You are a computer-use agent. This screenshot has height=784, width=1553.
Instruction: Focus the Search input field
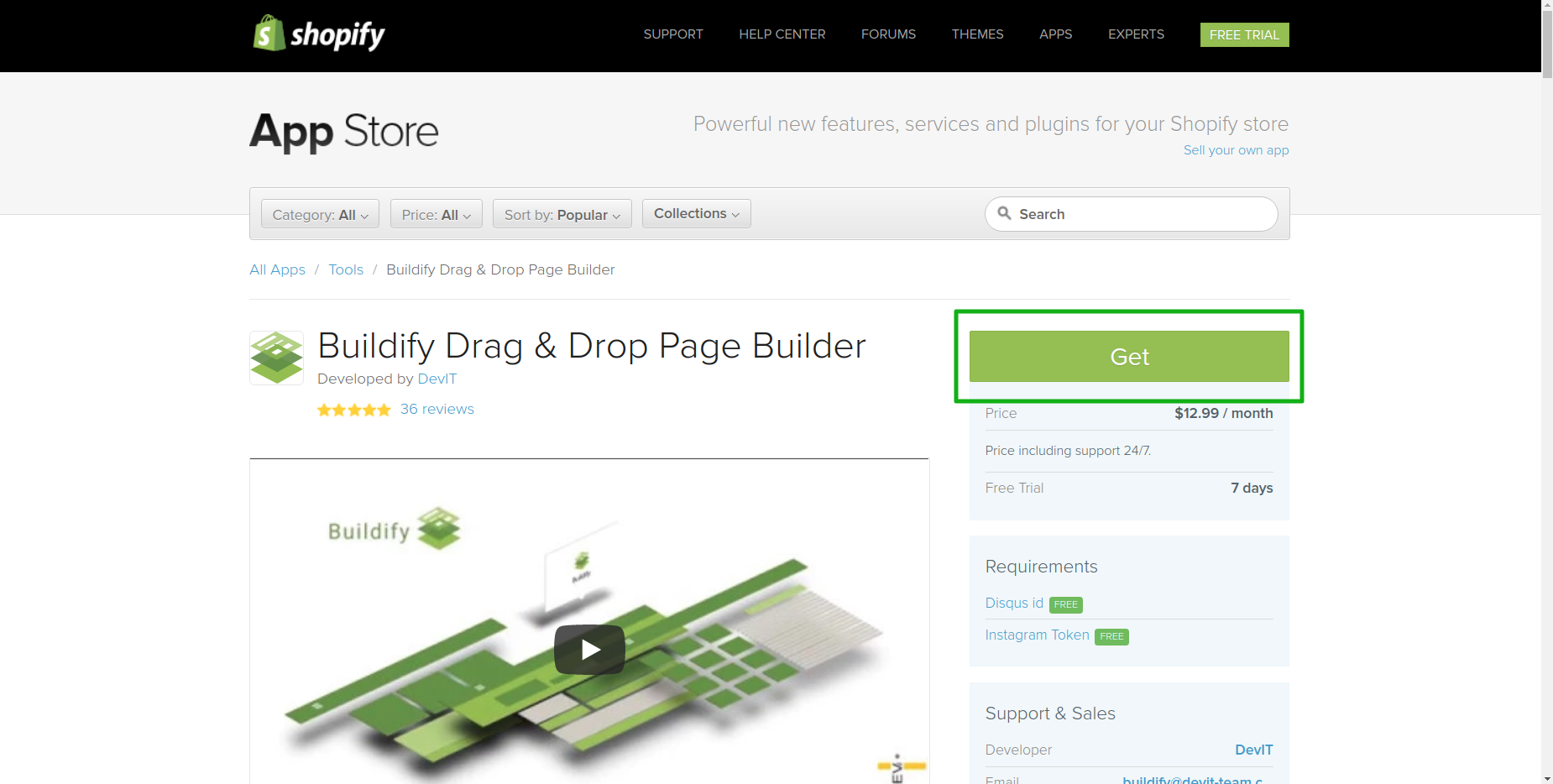1142,214
